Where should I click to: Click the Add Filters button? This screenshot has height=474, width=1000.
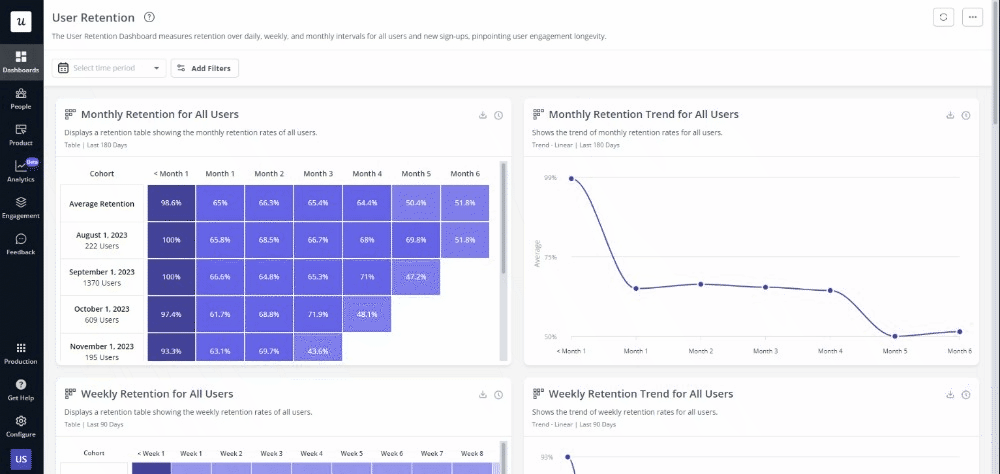pos(205,68)
